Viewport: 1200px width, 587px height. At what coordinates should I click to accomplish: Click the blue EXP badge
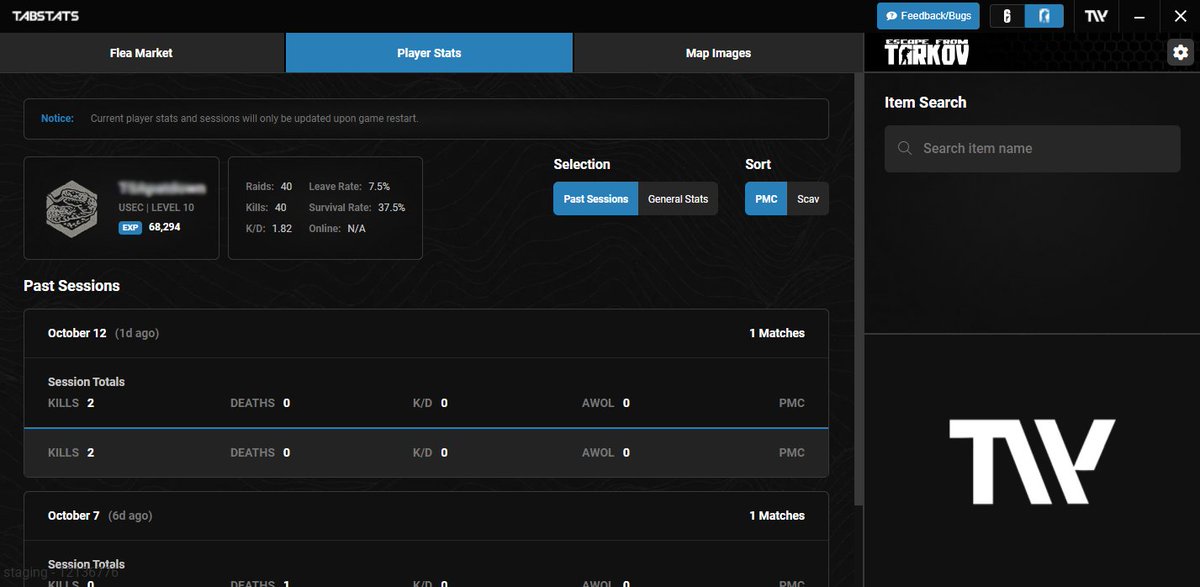(130, 227)
